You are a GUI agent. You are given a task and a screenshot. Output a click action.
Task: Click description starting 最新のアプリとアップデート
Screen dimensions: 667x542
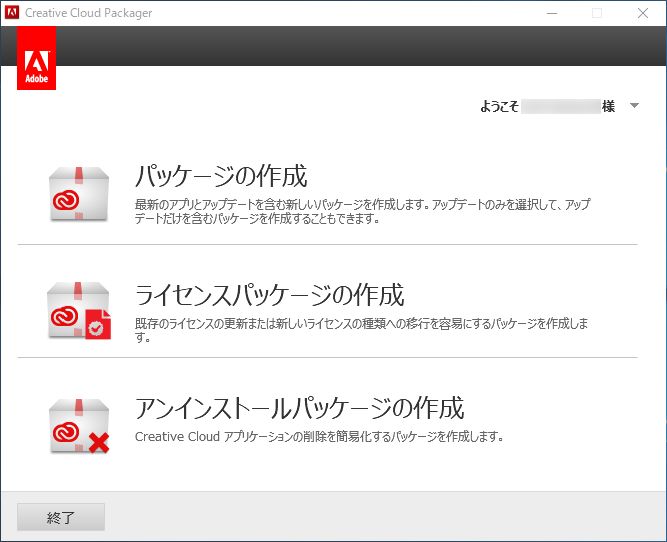(362, 211)
